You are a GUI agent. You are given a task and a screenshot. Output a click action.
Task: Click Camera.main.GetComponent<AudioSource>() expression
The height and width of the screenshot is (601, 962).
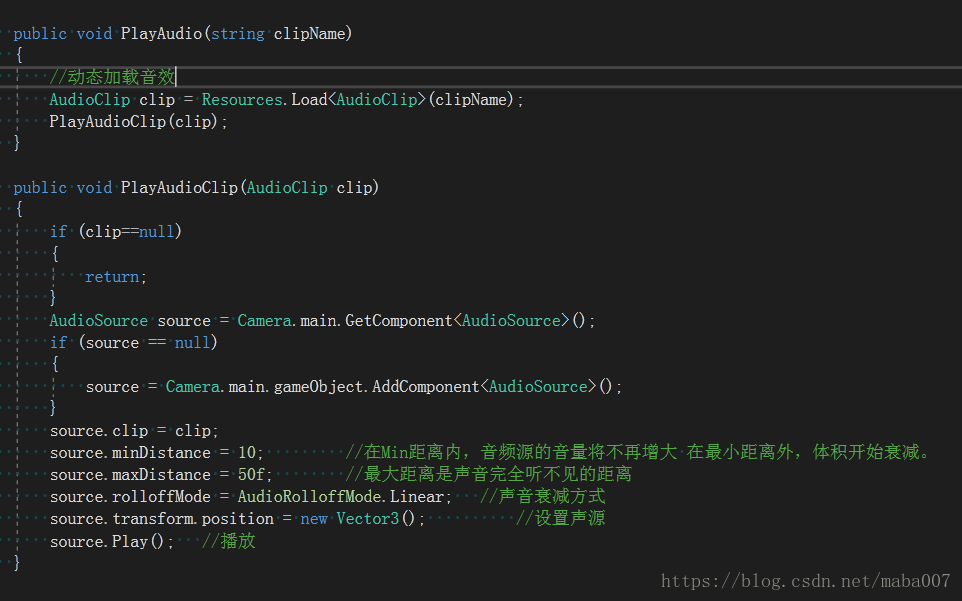[412, 321]
